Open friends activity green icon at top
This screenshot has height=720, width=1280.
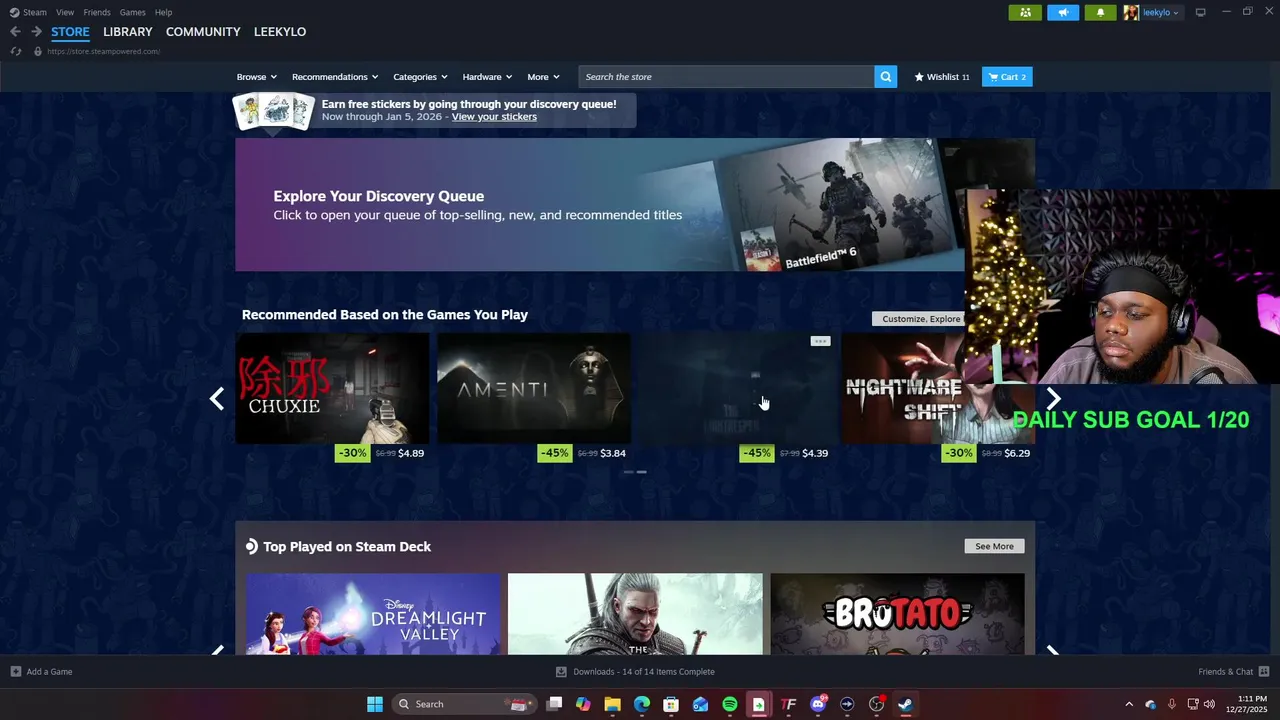tap(1025, 12)
